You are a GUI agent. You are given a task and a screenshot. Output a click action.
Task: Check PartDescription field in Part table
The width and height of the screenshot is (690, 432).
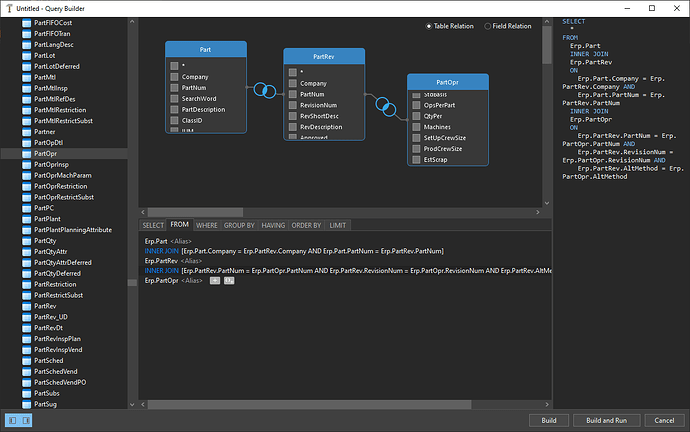[x=174, y=110]
